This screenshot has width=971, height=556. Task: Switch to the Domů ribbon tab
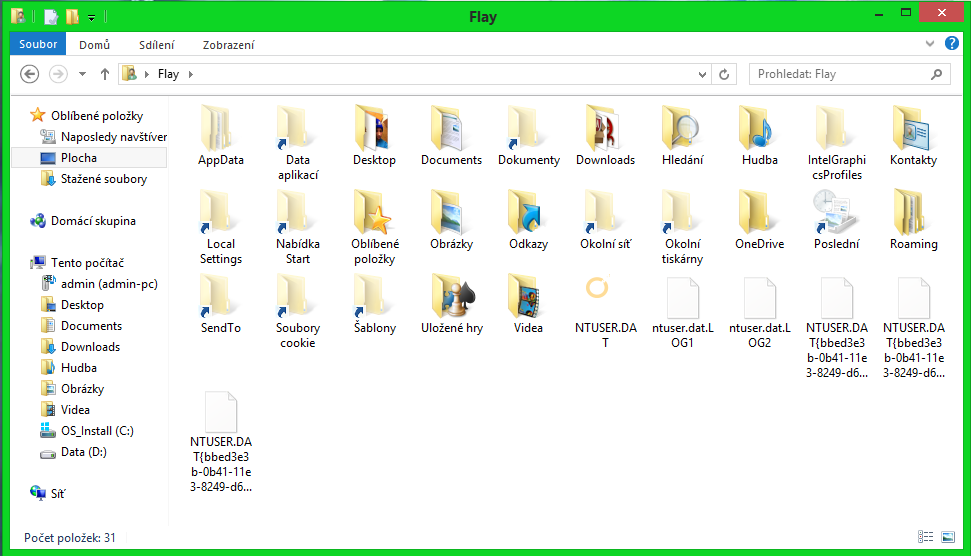click(94, 45)
